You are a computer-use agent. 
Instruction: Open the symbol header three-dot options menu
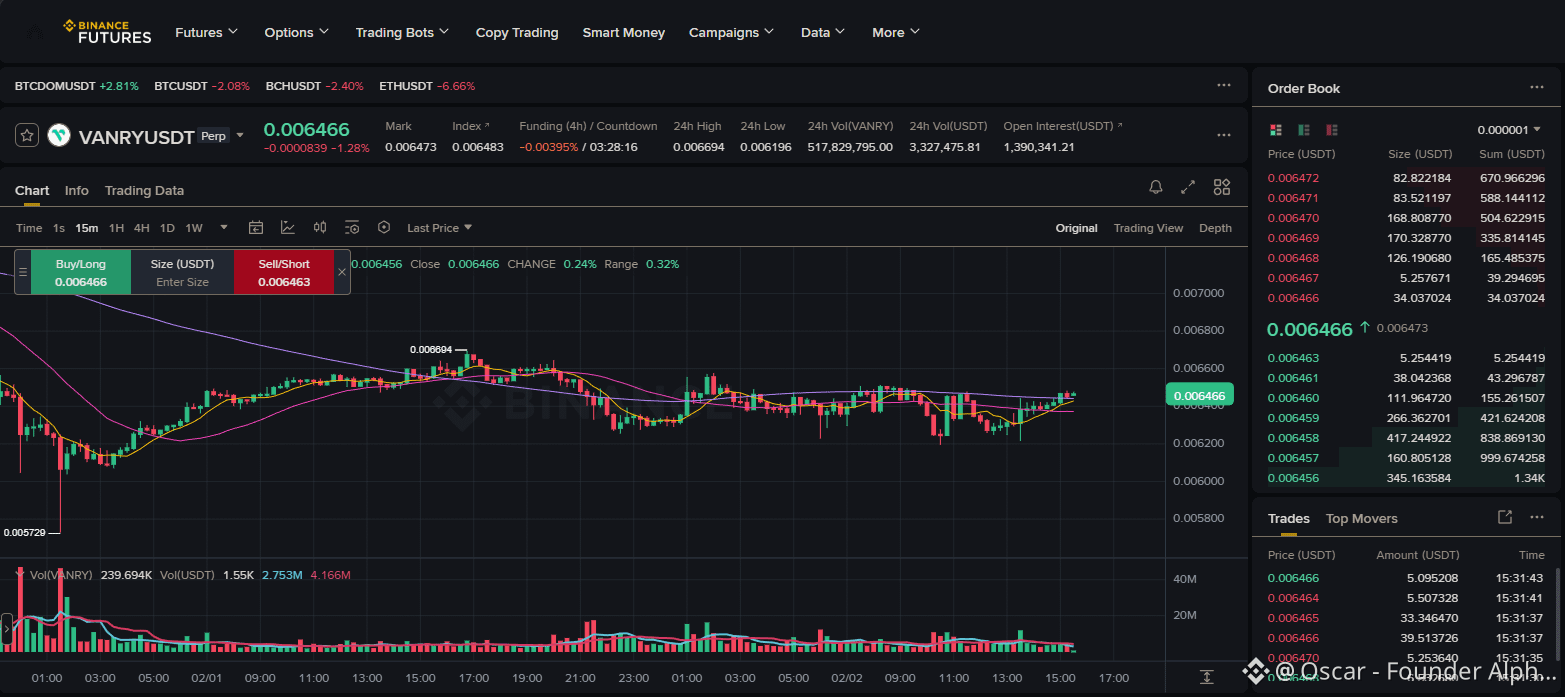coord(1224,135)
